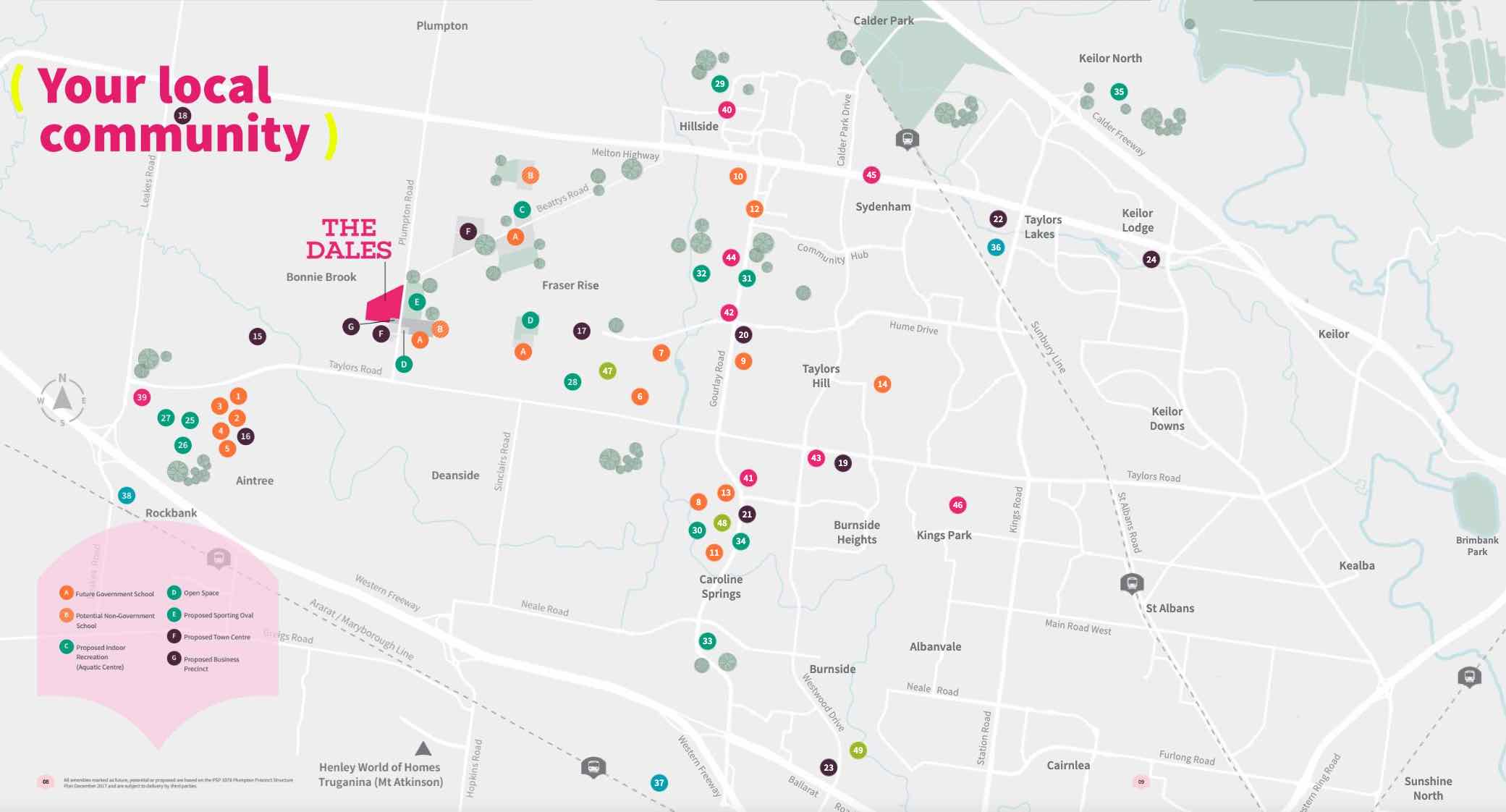Click the teal marker numbered 37 near Western Freeway
Screen dimensions: 1506x812
click(x=659, y=782)
